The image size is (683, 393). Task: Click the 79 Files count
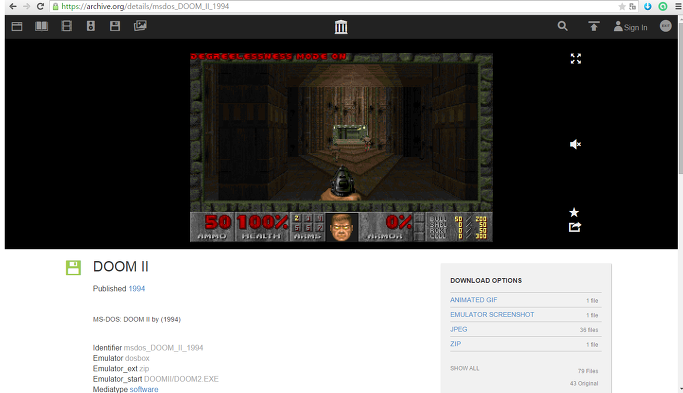point(588,371)
